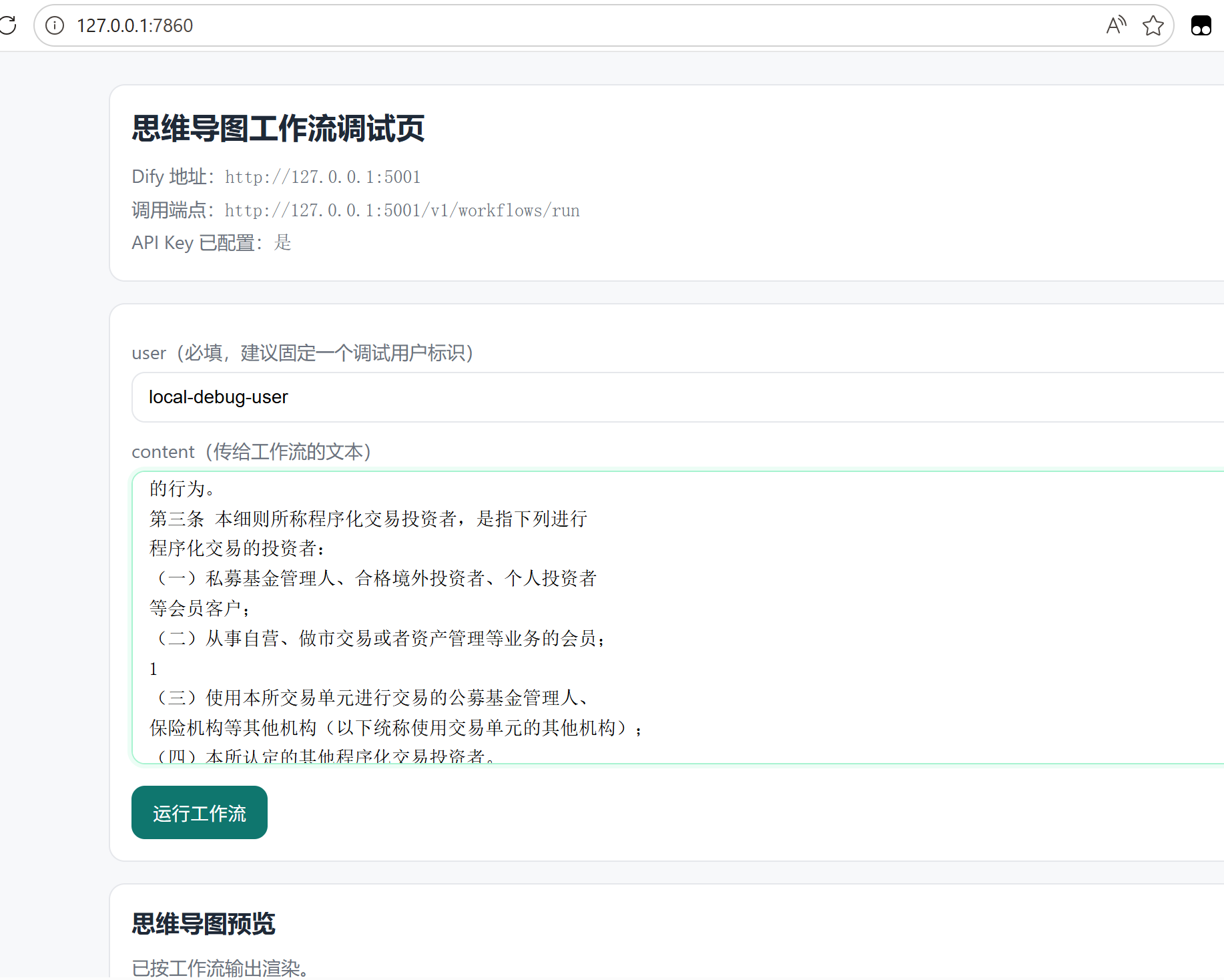This screenshot has height=980, width=1224.
Task: Add page to favorites star
Action: point(1153,25)
